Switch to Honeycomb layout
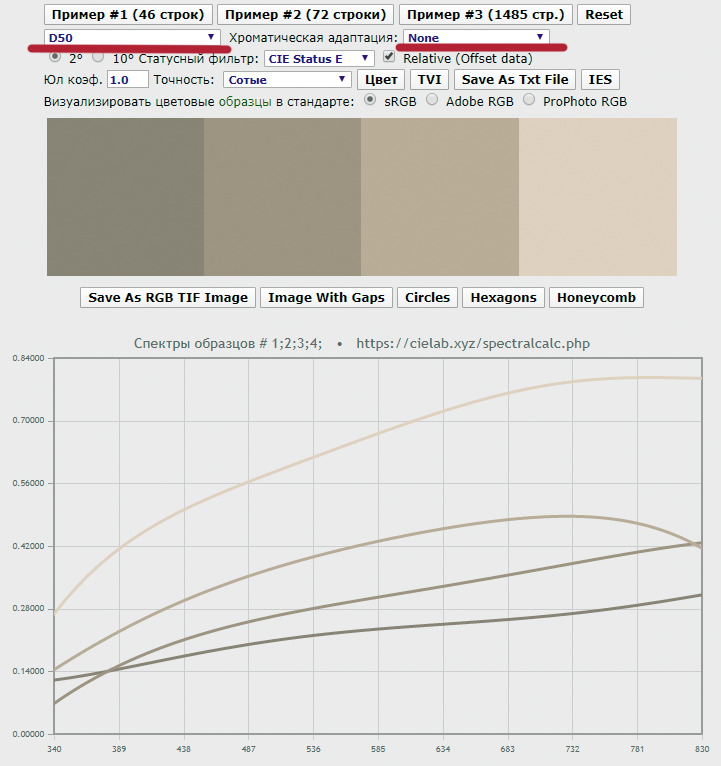The image size is (721, 766). point(596,297)
